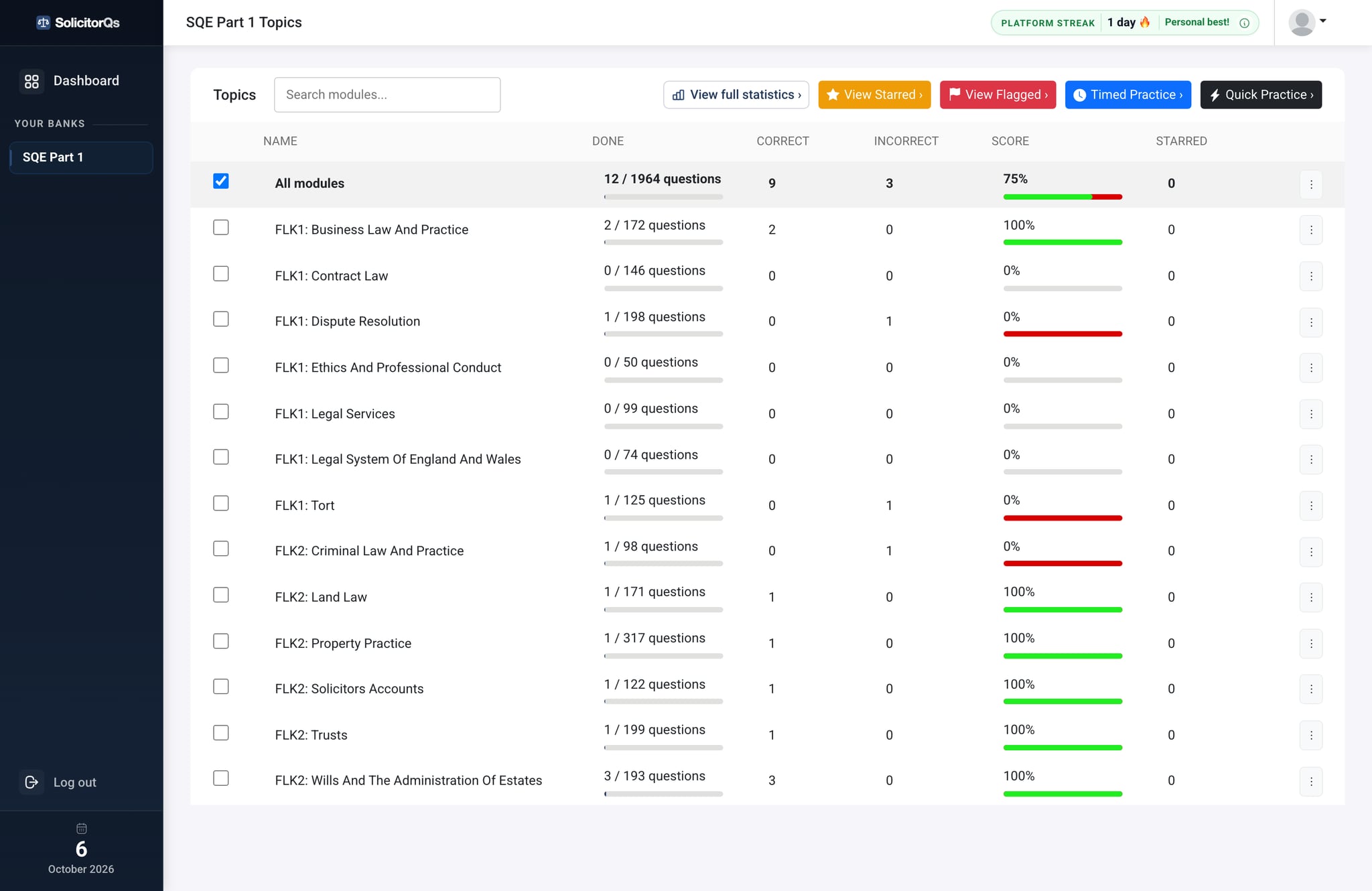Click the All modules 75% score bar
Screen dimensions: 1372x891
1062,197
